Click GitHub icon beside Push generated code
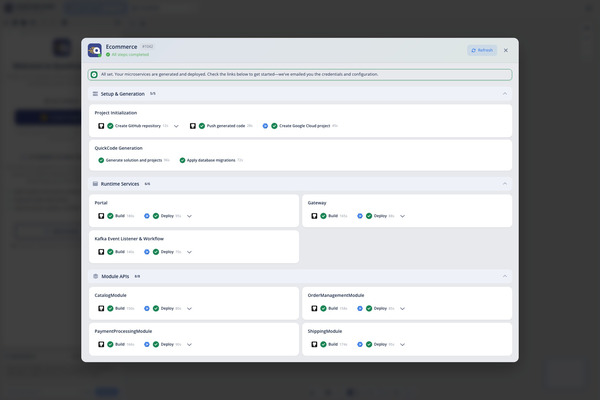Screen dimensions: 600x400 click(x=193, y=126)
